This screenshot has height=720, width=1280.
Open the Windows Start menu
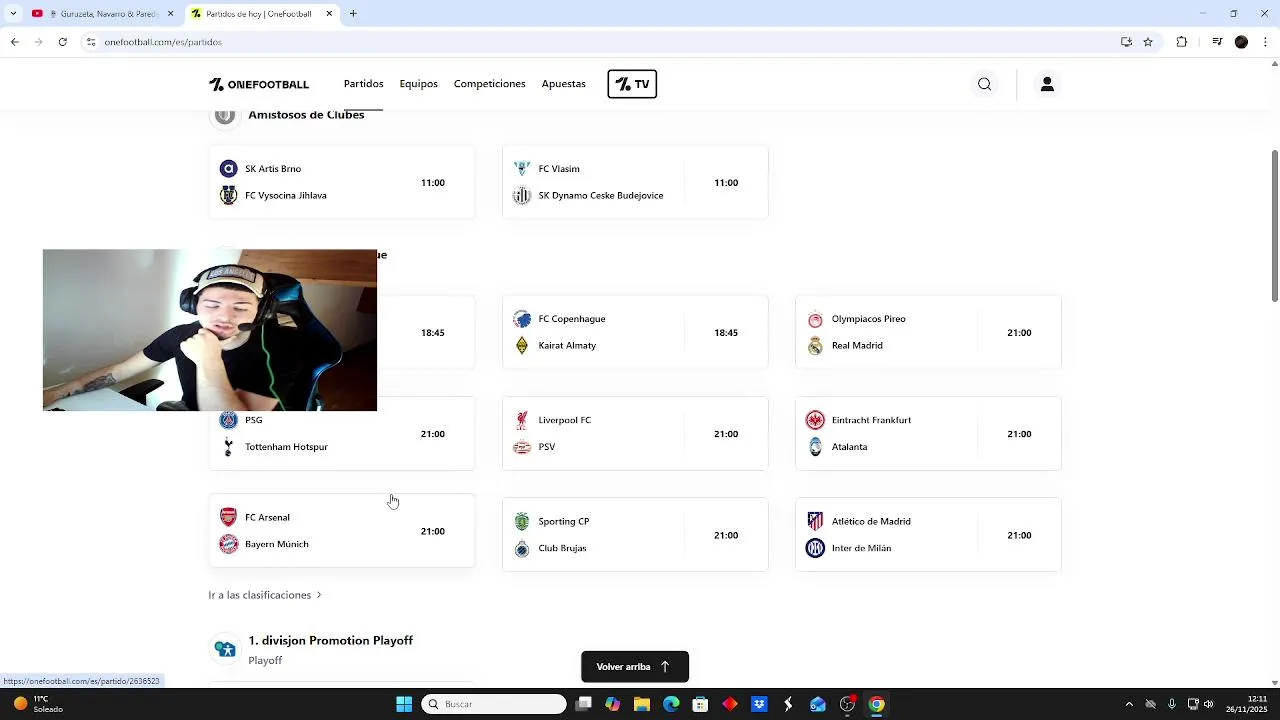[404, 704]
